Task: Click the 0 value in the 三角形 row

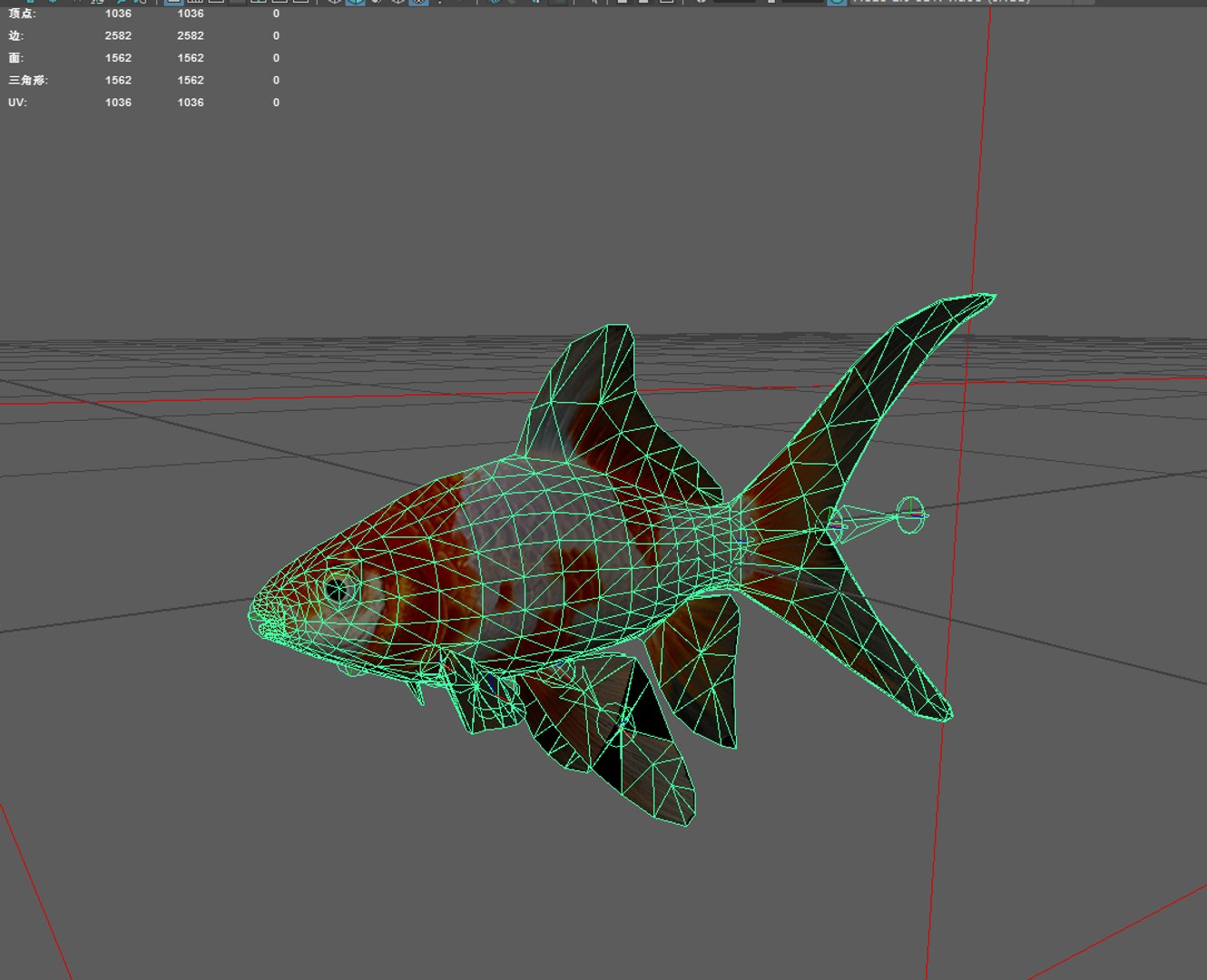Action: click(276, 80)
